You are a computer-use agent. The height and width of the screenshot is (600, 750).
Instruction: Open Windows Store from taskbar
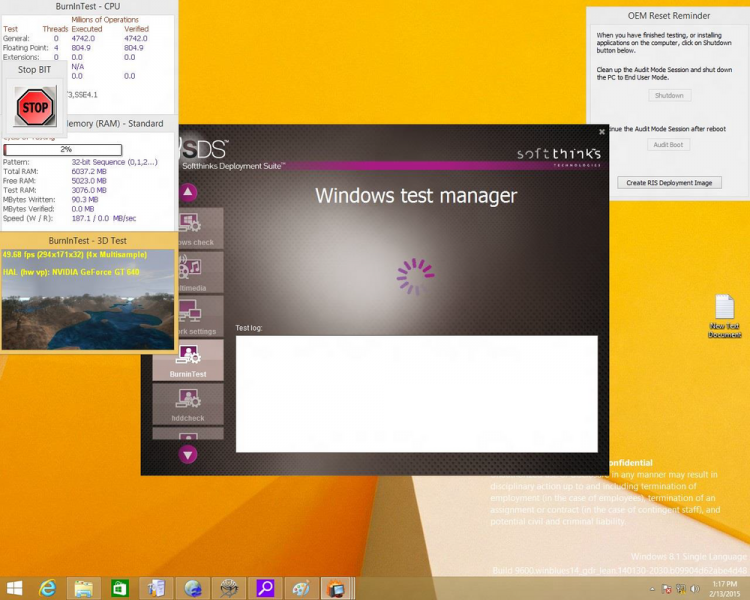pyautogui.click(x=120, y=588)
